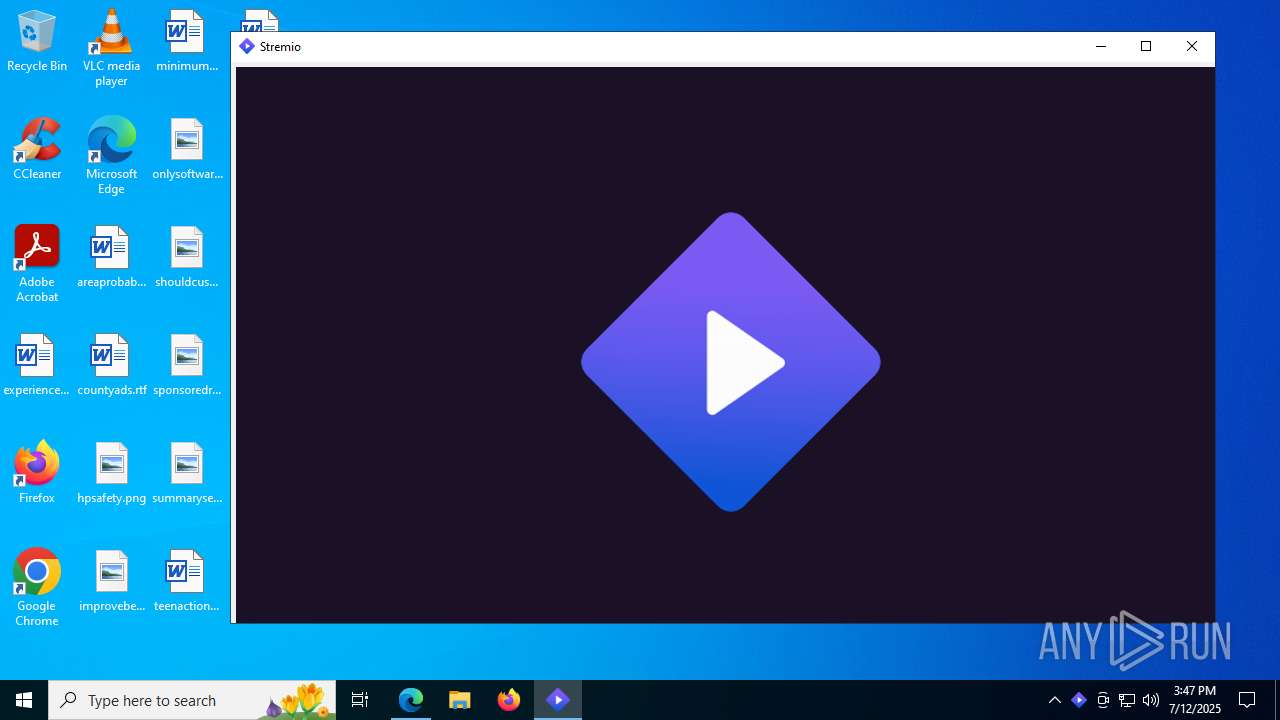
Task: Open File Explorer from taskbar
Action: tap(460, 700)
